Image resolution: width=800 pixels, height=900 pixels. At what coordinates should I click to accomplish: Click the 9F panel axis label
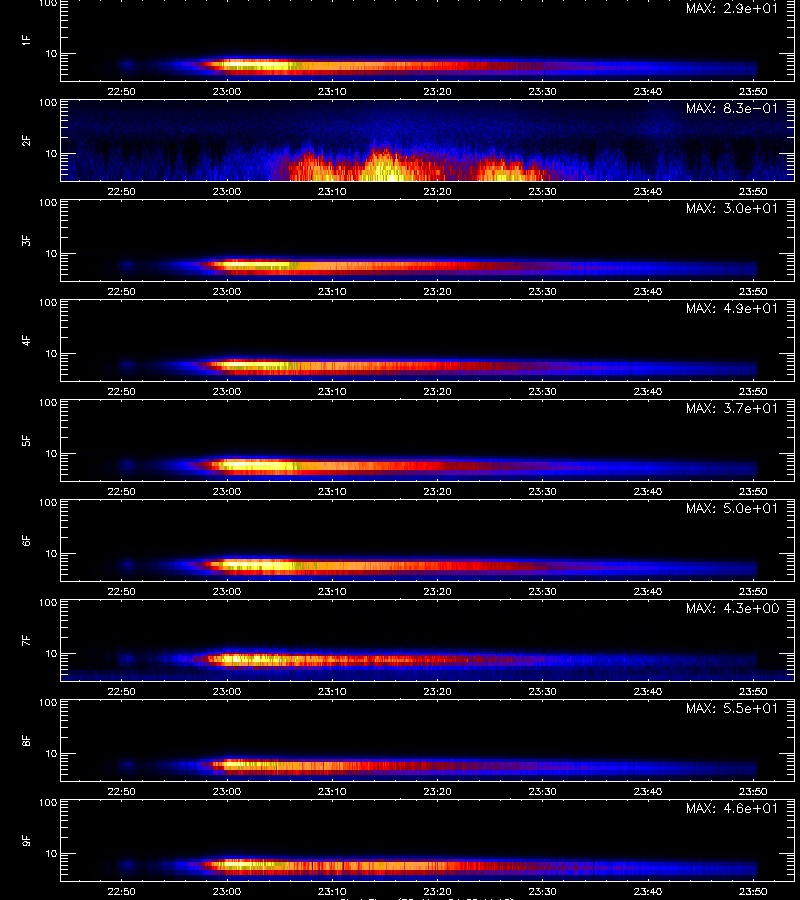point(26,840)
